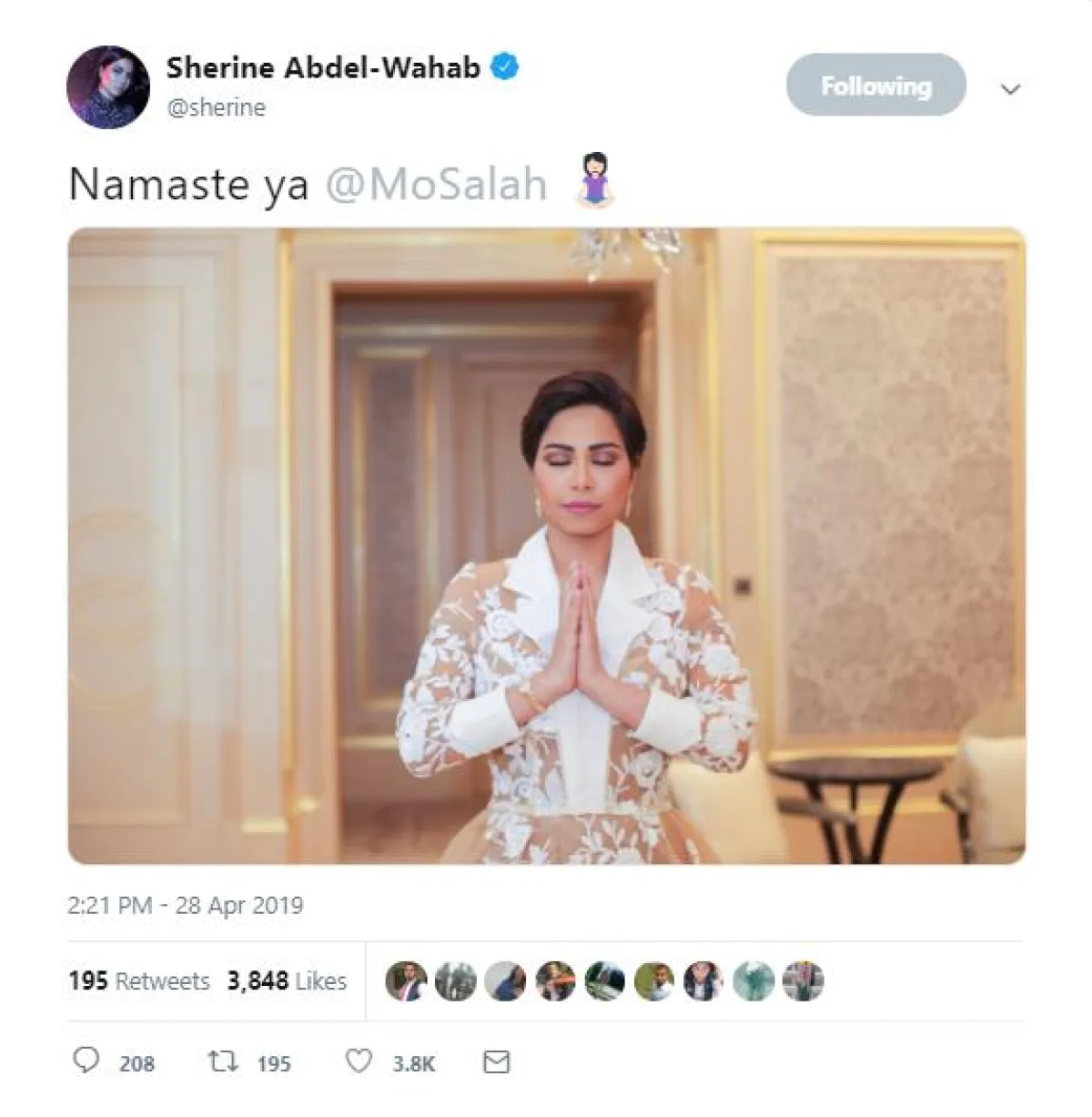
Task: Open the tweet timestamp 28 Apr 2019
Action: 186,905
